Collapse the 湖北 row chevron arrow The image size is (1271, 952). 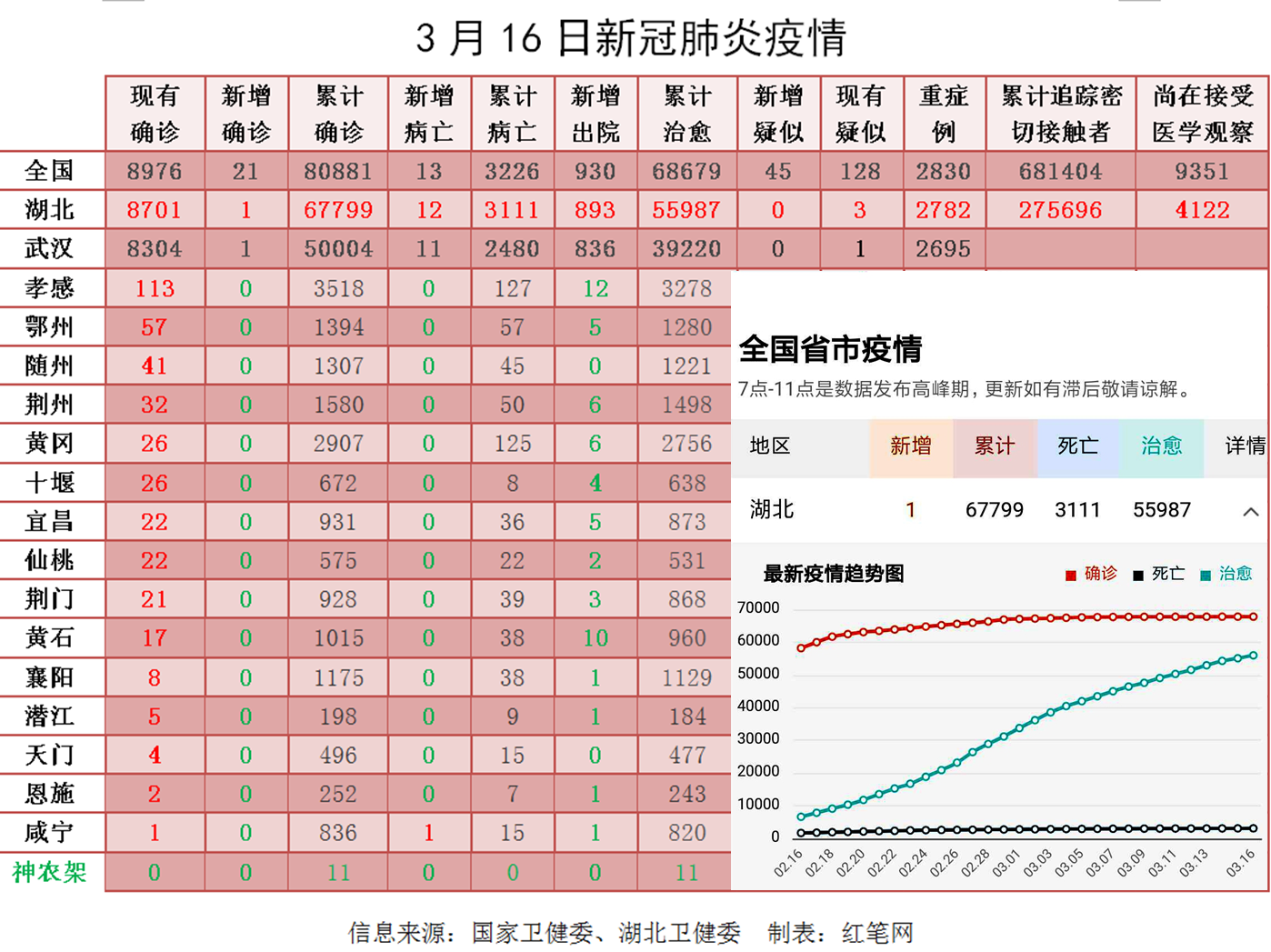coord(1250,512)
